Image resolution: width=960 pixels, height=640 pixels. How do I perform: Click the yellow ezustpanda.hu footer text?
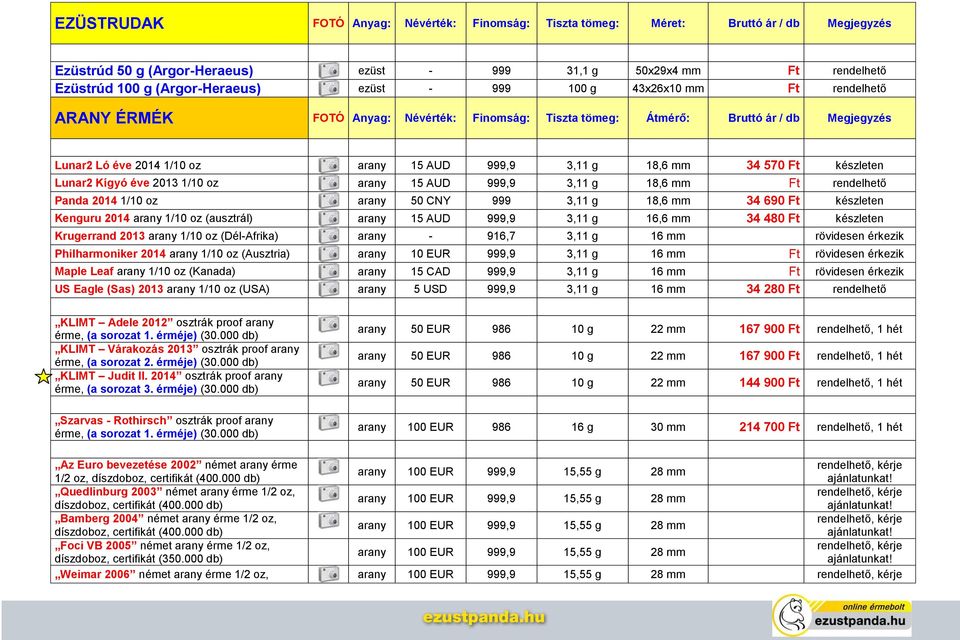(484, 617)
